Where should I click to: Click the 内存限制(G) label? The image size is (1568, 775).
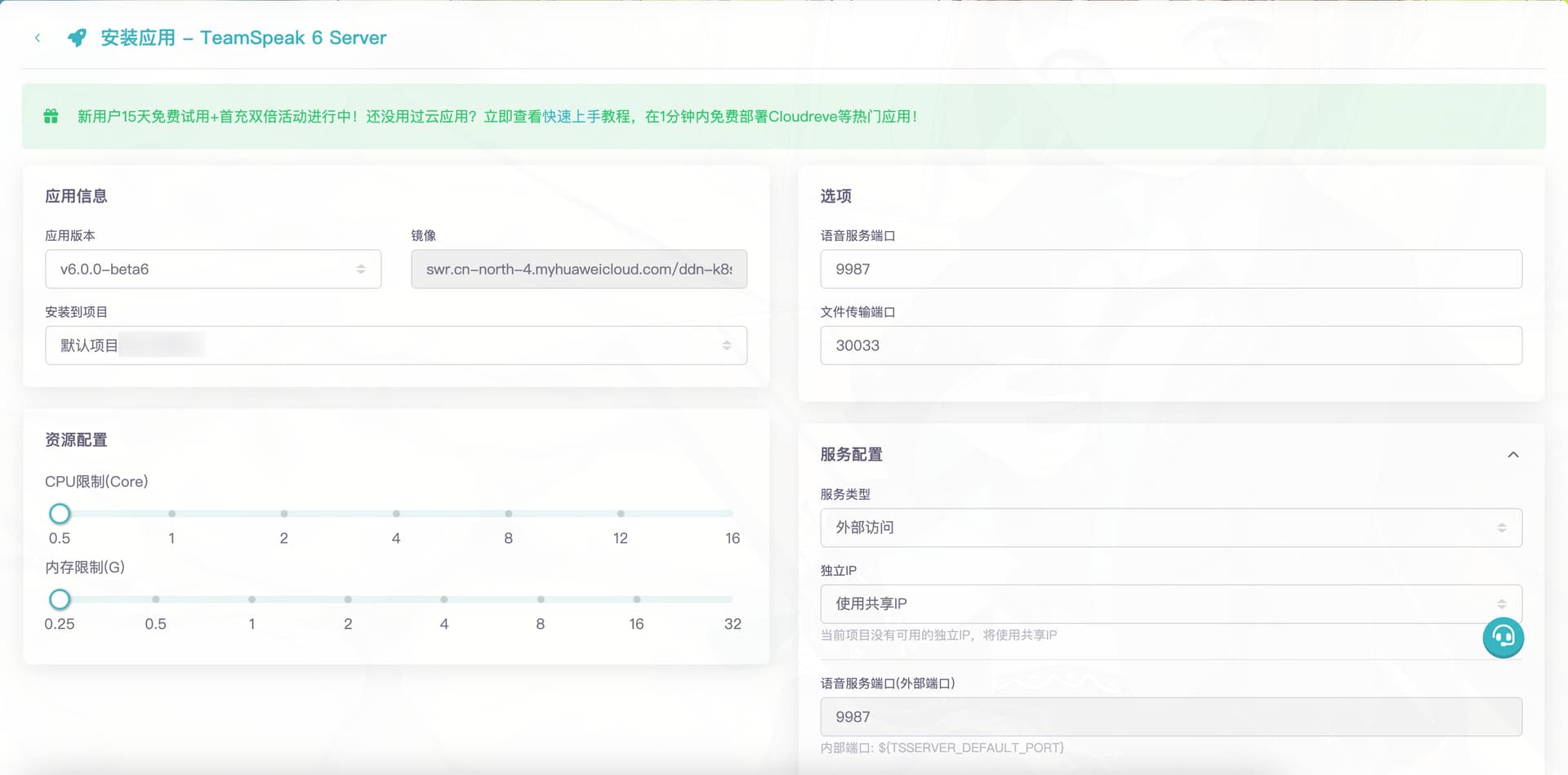pos(85,567)
